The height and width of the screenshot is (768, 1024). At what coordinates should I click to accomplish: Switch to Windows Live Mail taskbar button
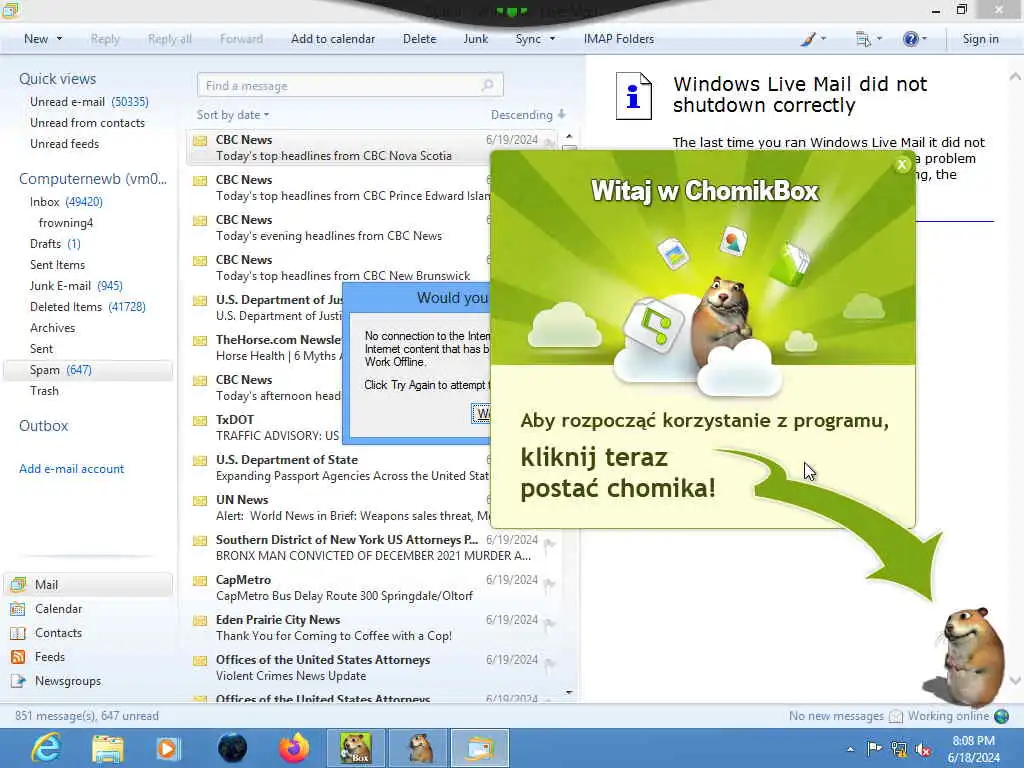point(480,748)
